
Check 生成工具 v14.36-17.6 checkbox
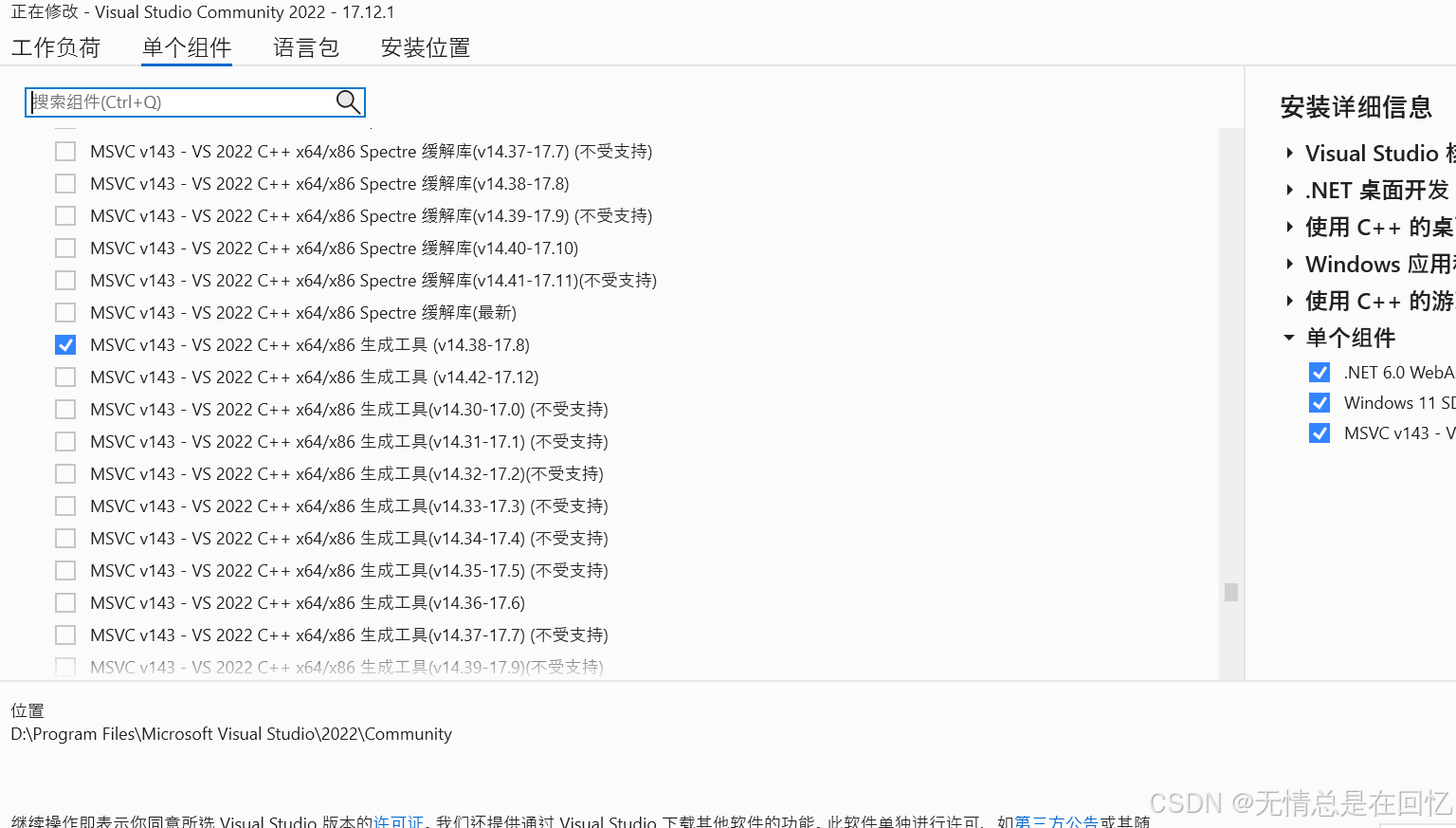point(65,603)
